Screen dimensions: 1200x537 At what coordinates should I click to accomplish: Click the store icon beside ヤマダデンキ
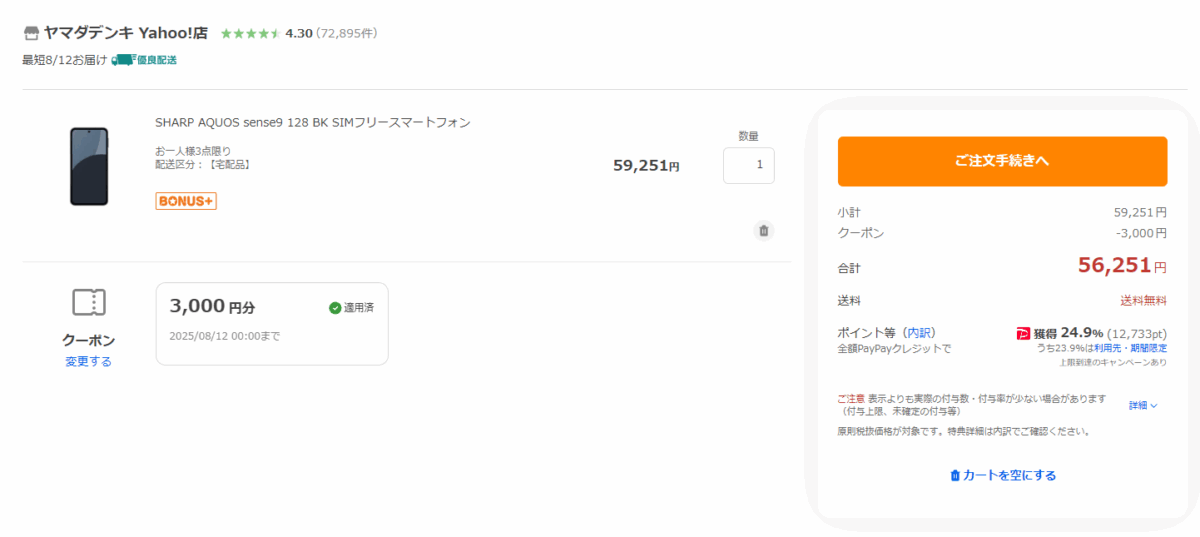[x=31, y=33]
